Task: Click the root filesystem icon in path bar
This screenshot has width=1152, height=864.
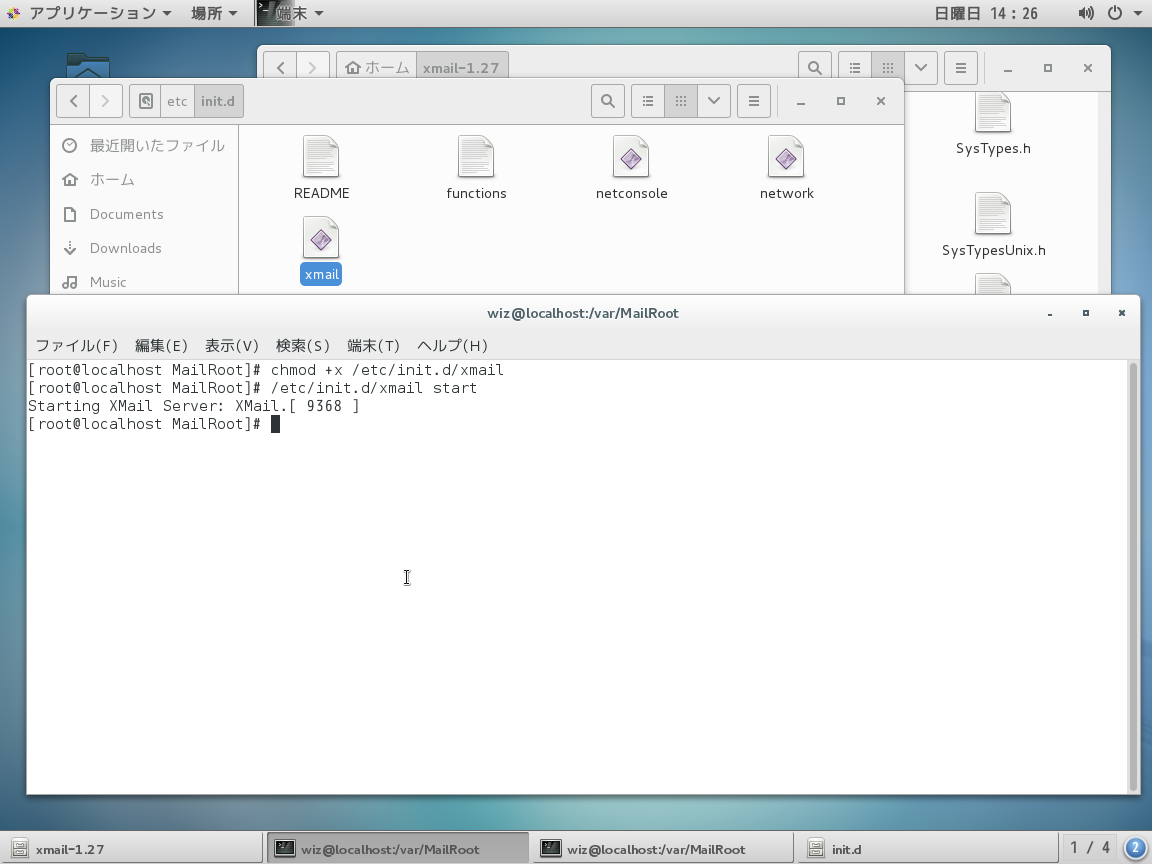Action: pos(145,101)
